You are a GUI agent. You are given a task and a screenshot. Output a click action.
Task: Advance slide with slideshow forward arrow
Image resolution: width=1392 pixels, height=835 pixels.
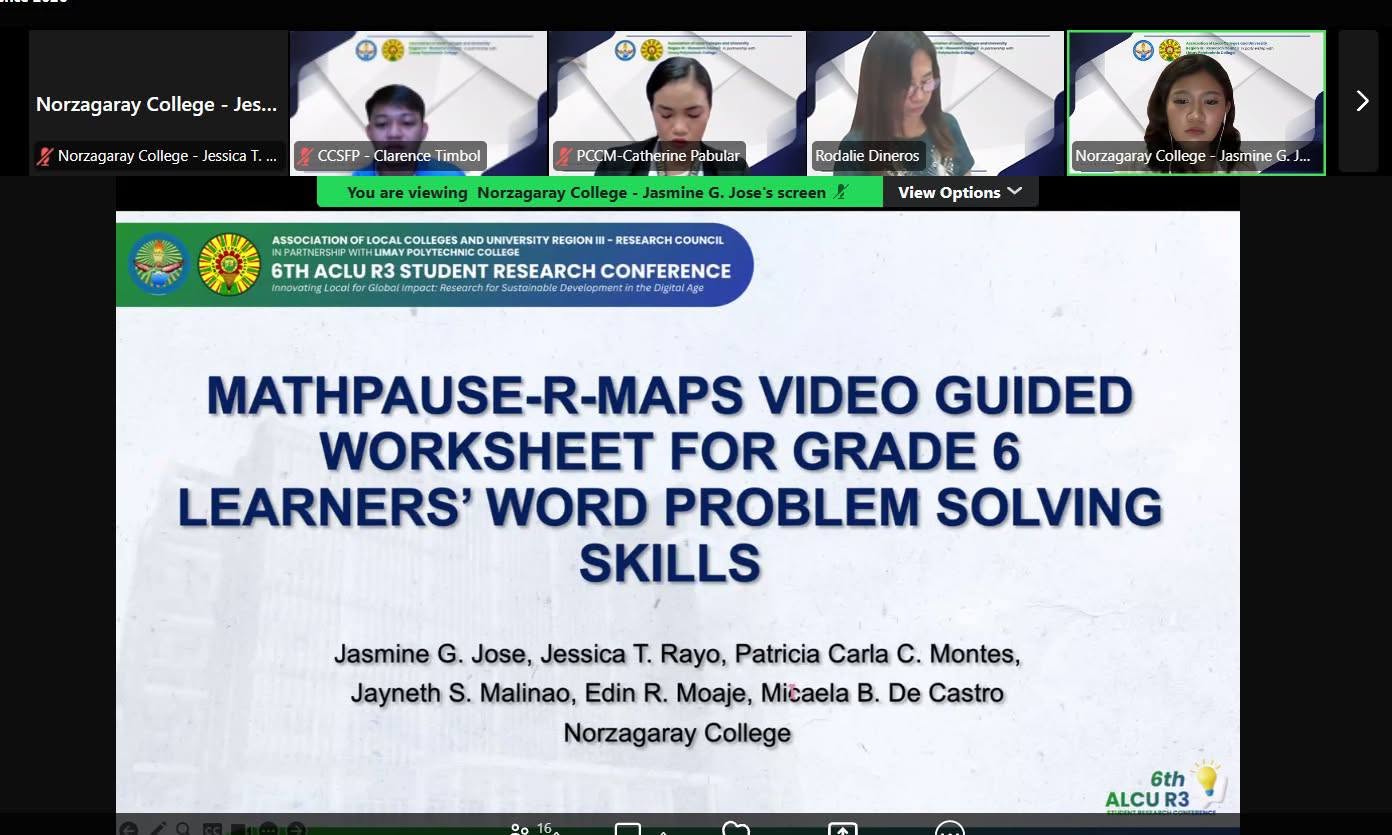(296, 830)
